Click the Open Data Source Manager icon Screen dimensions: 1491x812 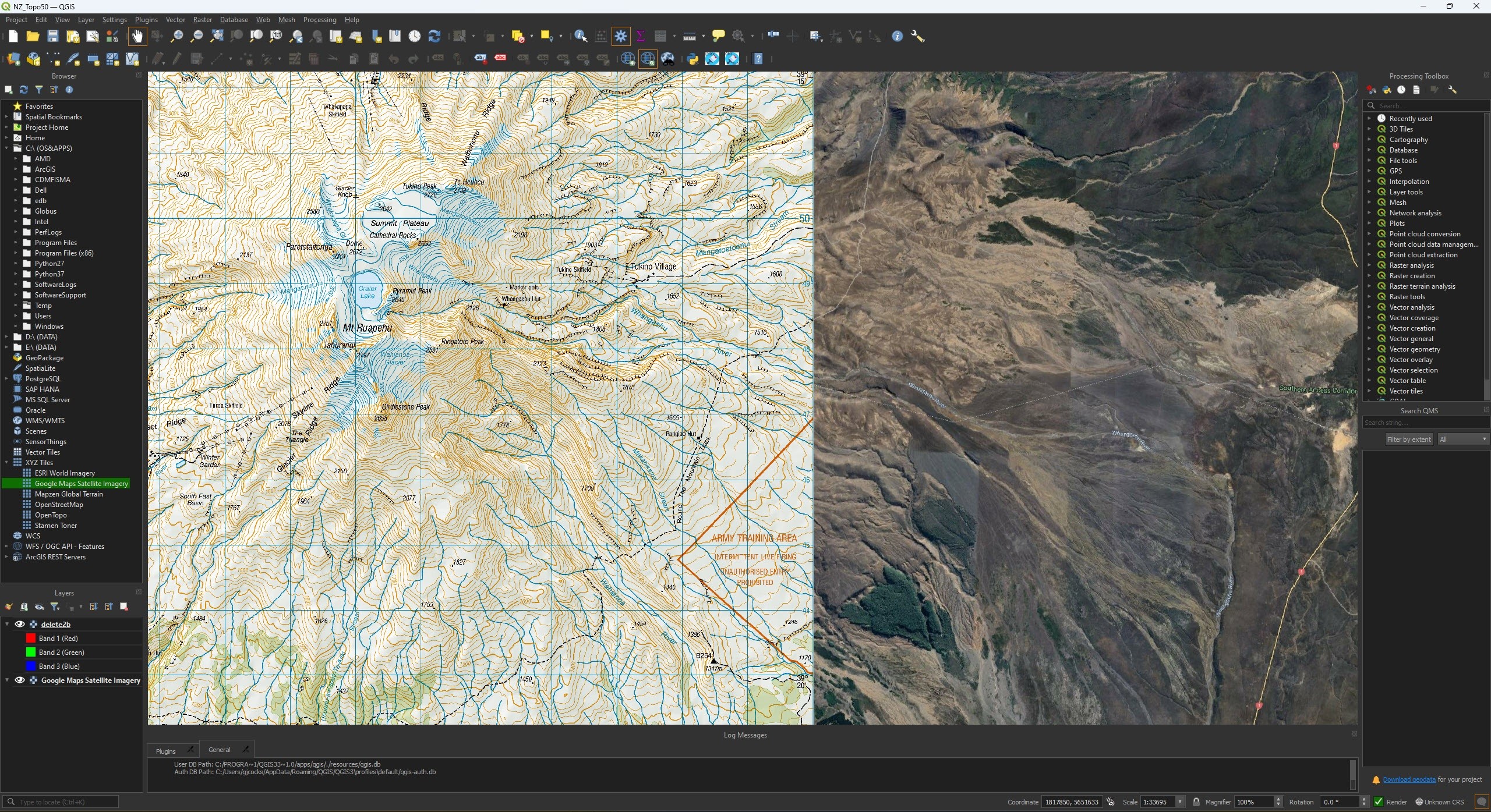pyautogui.click(x=13, y=59)
